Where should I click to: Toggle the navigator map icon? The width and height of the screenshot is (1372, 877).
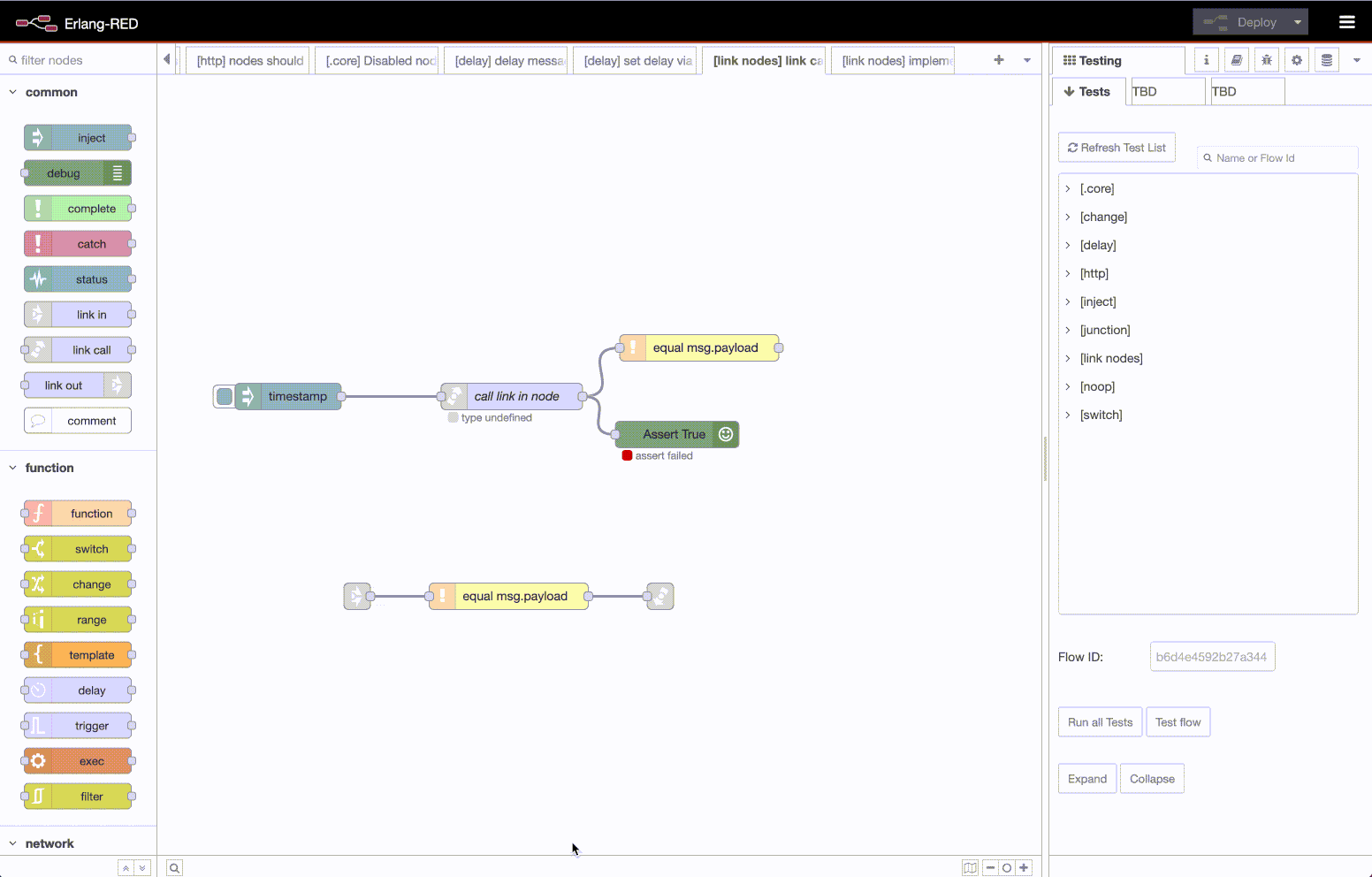tap(970, 868)
